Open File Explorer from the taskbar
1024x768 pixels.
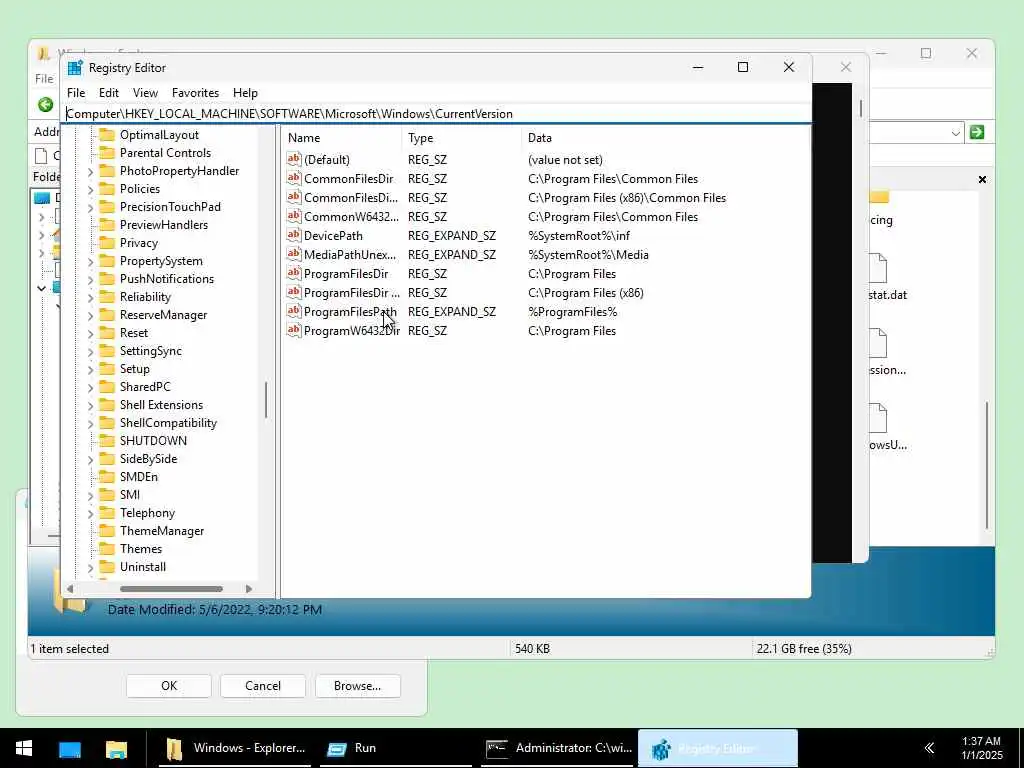[116, 748]
